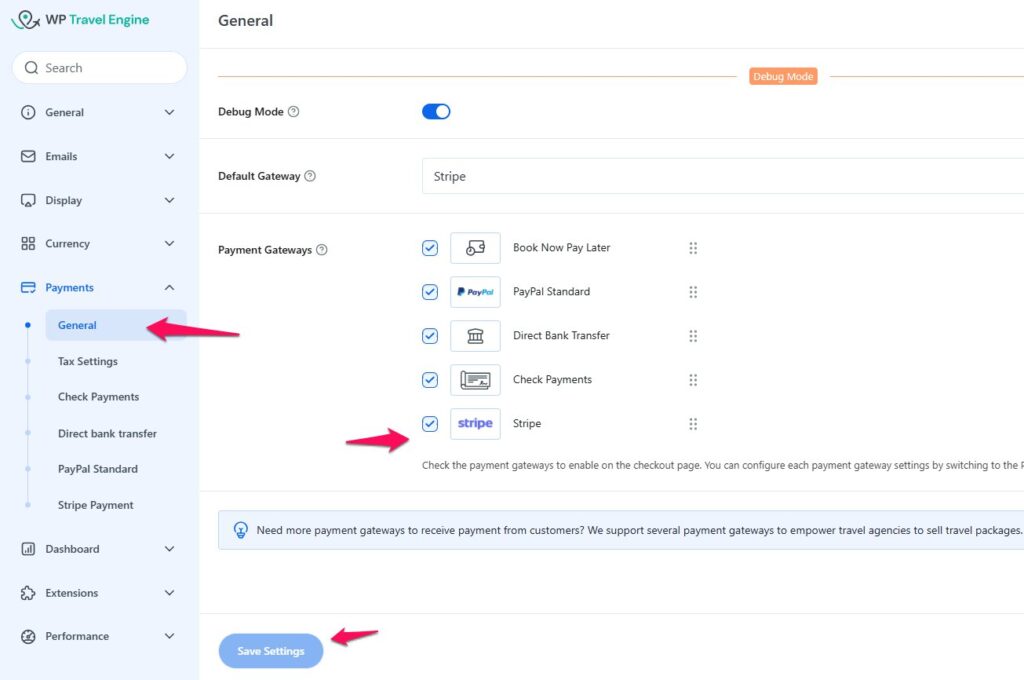Image resolution: width=1024 pixels, height=680 pixels.
Task: Click the Default Gateway help icon
Action: click(310, 176)
